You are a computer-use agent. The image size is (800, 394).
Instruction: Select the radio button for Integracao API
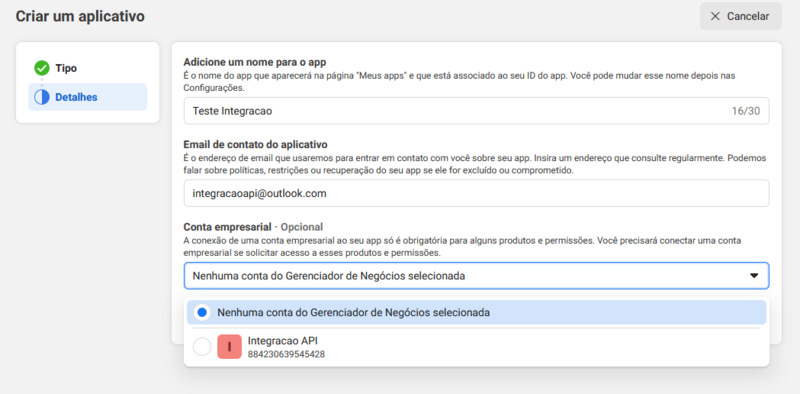(x=202, y=347)
